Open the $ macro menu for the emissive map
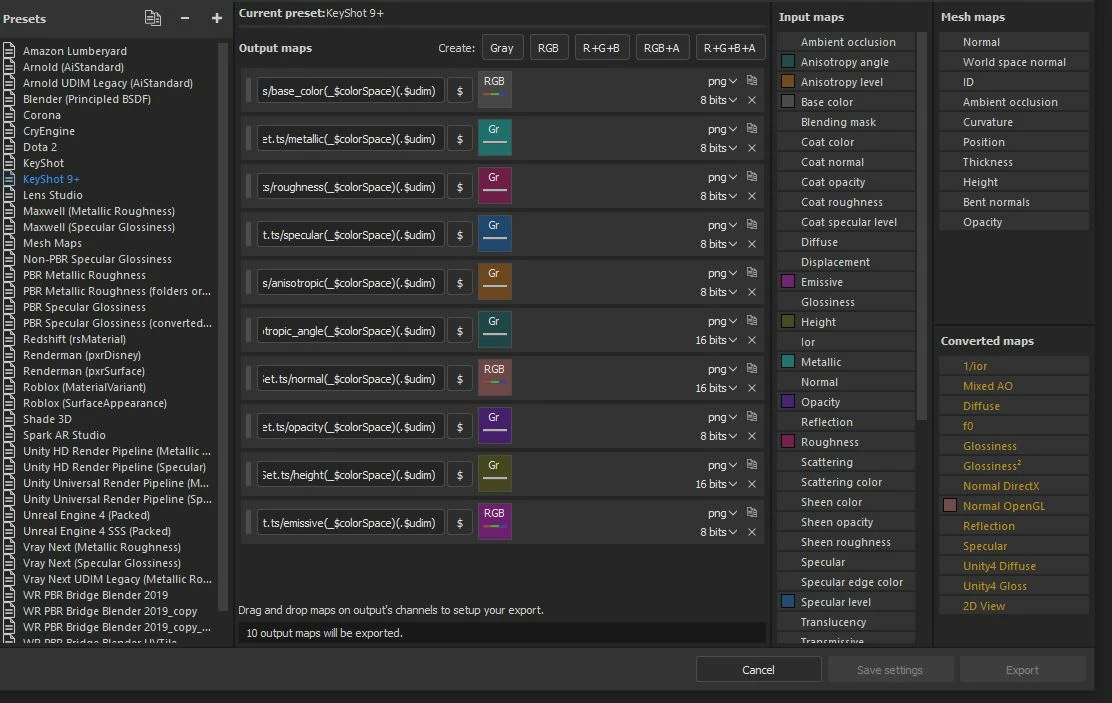 (460, 523)
